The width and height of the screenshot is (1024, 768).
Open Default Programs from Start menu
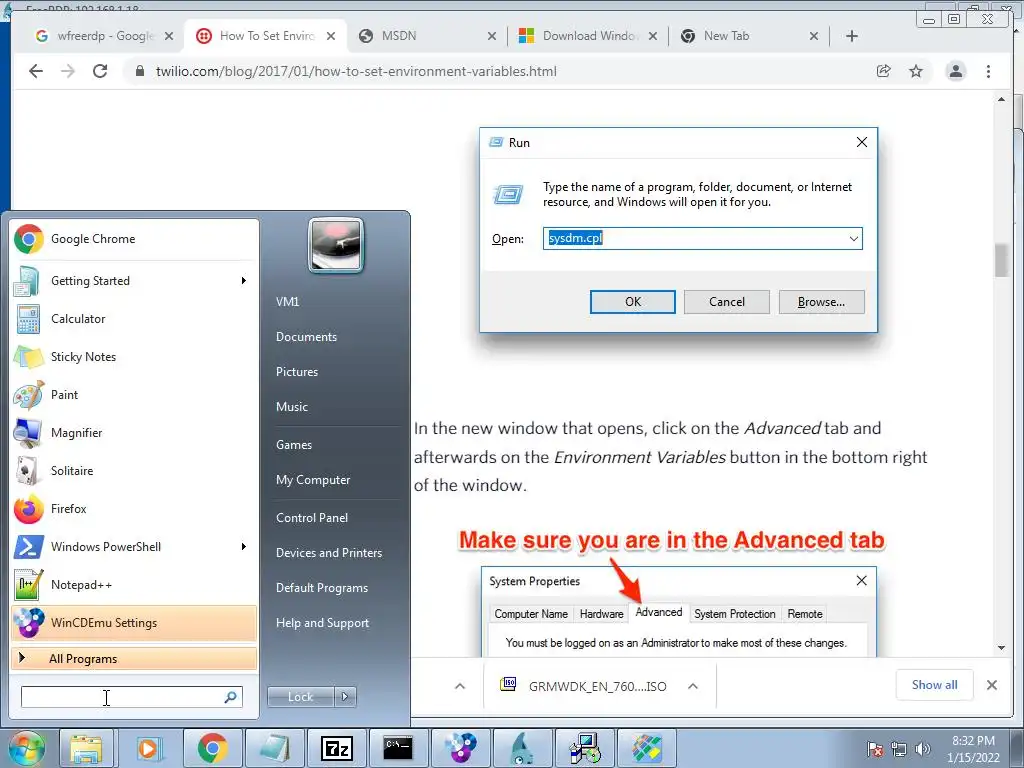tap(322, 588)
